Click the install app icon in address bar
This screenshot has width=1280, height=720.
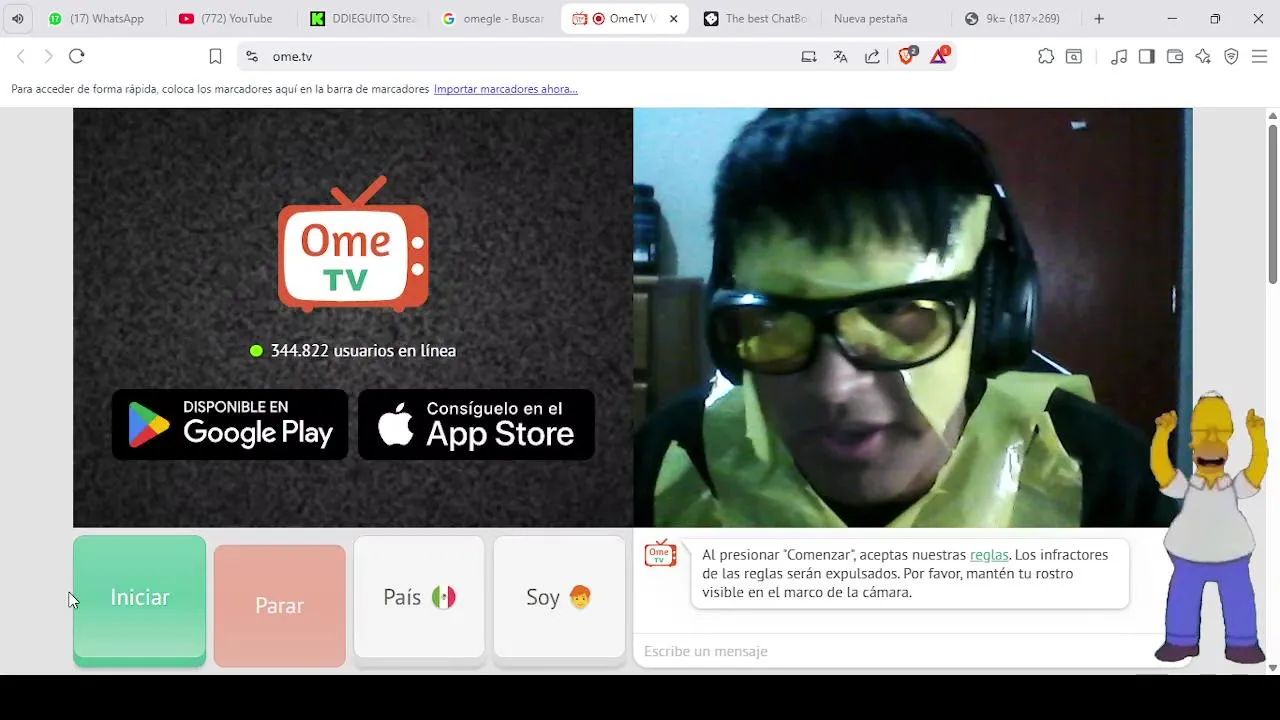(809, 57)
